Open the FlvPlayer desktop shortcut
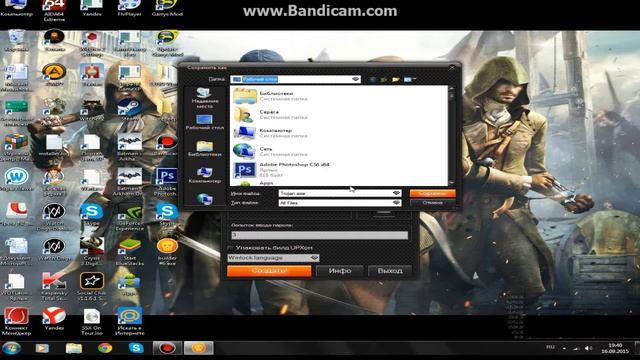The height and width of the screenshot is (360, 640). [129, 9]
